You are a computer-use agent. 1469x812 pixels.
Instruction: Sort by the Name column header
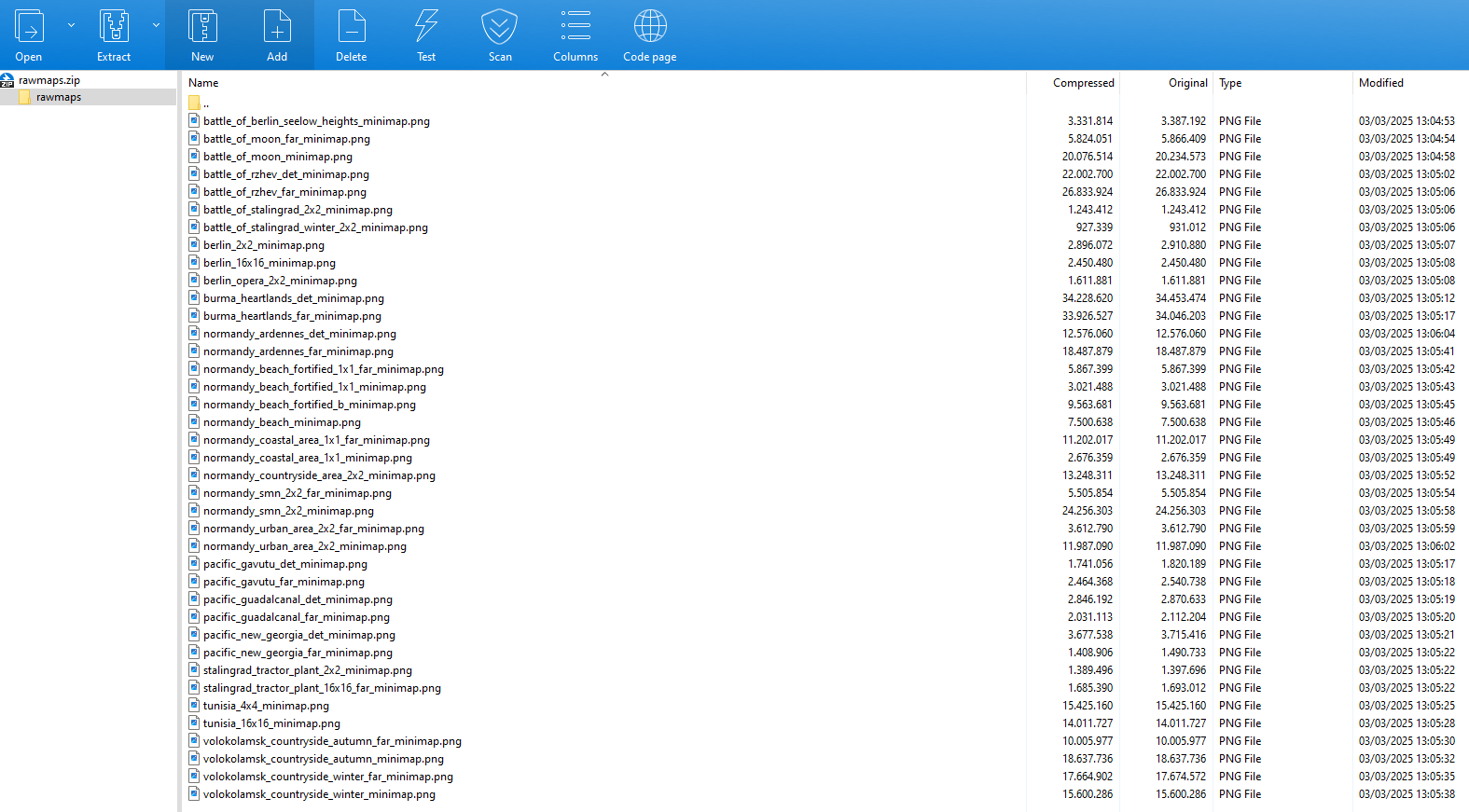(x=203, y=83)
